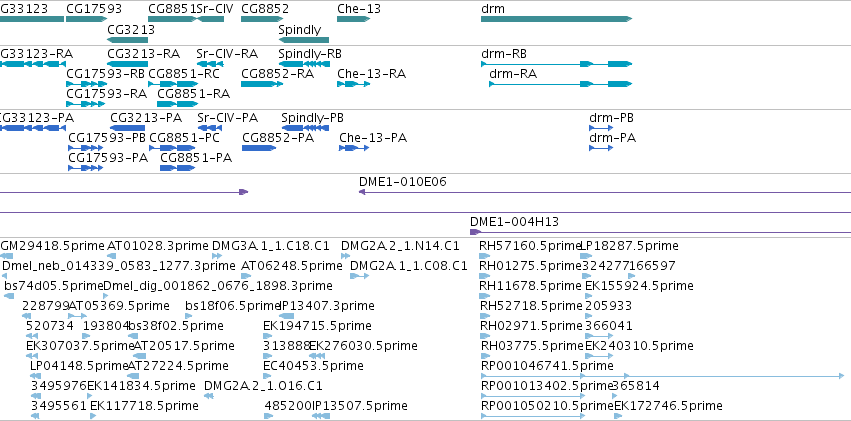Select the drm-PB protein feature

point(601,128)
